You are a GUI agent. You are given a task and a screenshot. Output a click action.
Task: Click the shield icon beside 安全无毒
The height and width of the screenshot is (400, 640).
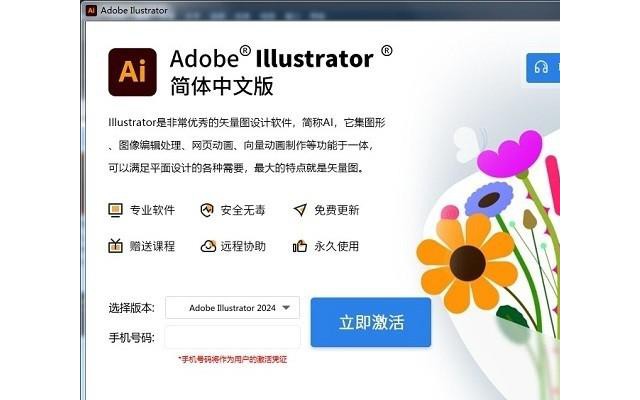click(x=207, y=210)
